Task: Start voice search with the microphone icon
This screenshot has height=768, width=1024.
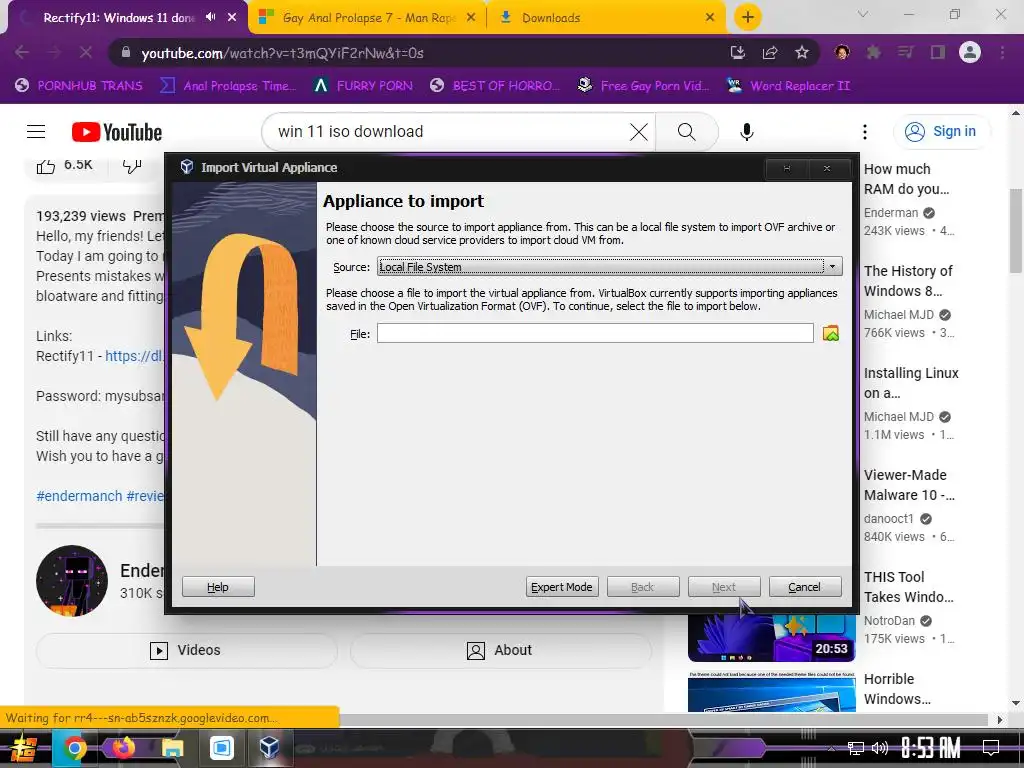Action: (746, 132)
